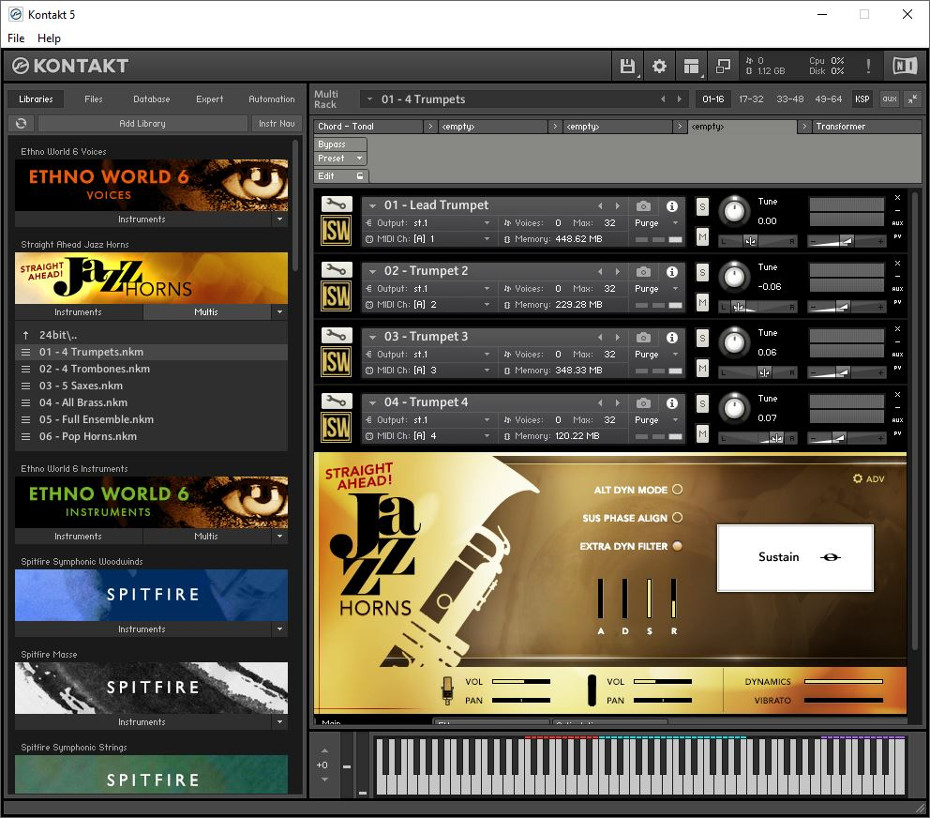The width and height of the screenshot is (930, 818).
Task: Click snapshot camera icon on Trumpet 2
Action: click(x=644, y=272)
